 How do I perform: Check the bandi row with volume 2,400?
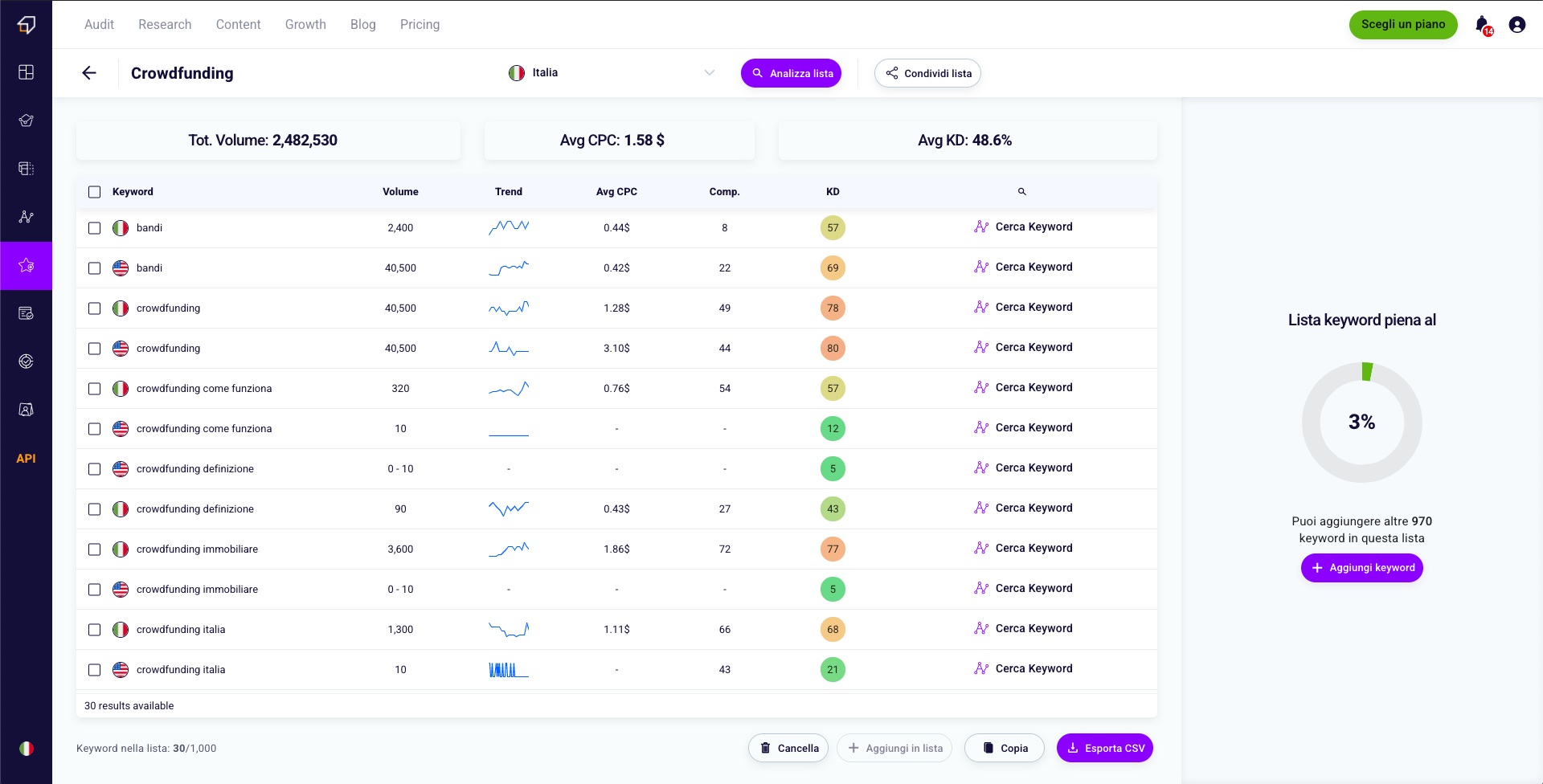(95, 228)
